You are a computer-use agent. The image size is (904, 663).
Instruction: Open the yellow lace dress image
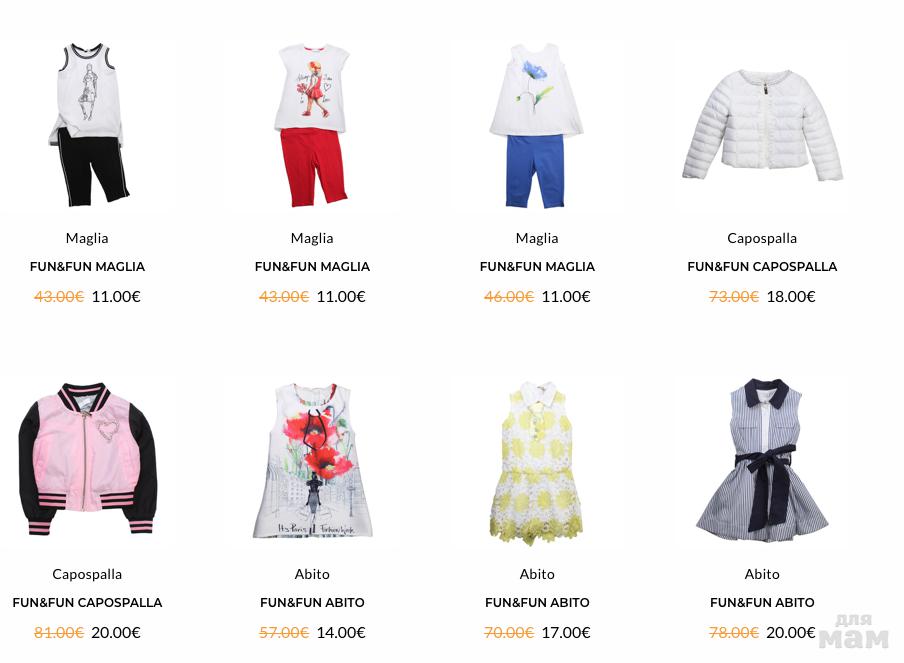pyautogui.click(x=537, y=461)
